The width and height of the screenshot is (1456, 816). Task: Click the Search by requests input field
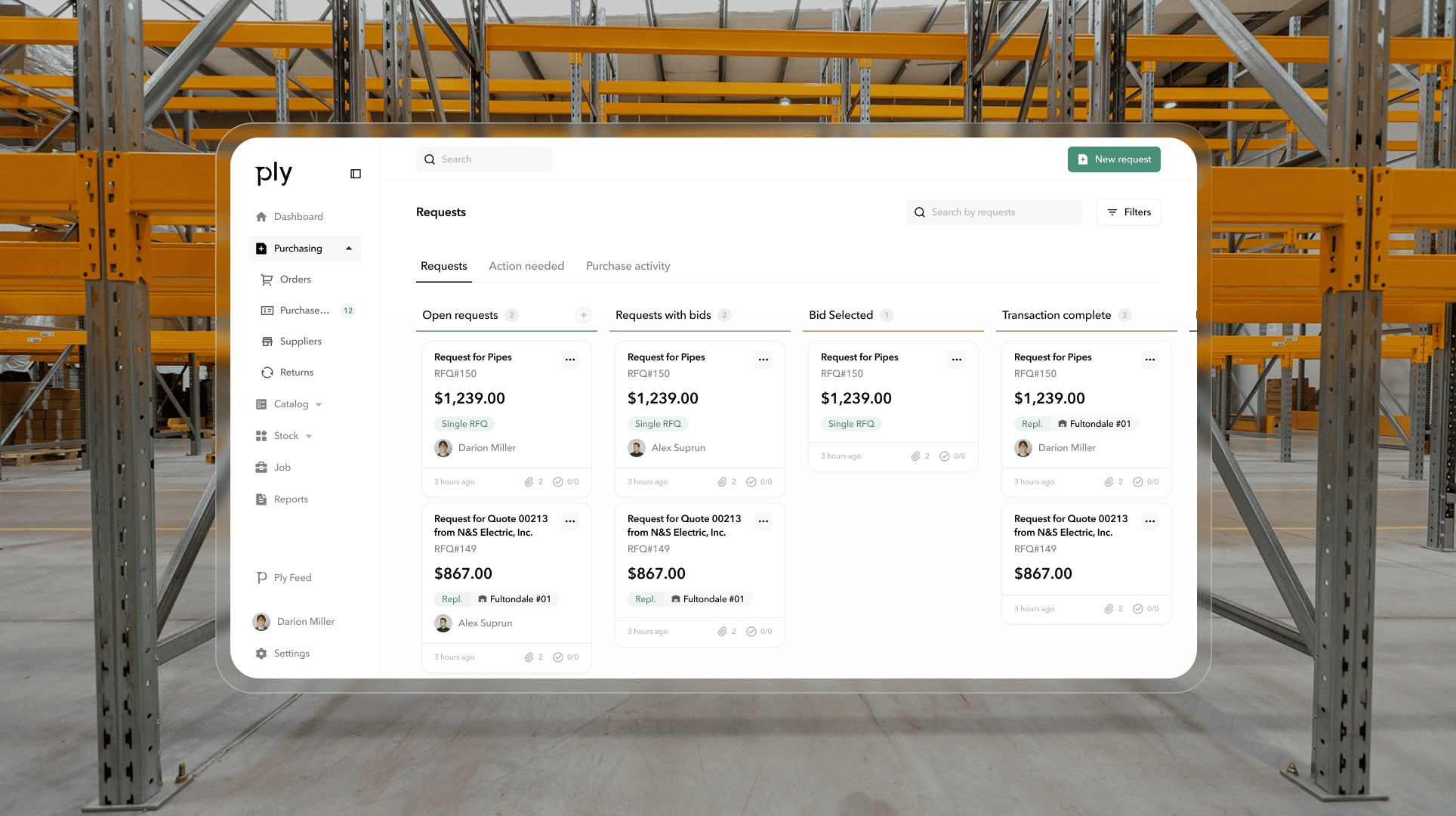pyautogui.click(x=994, y=212)
